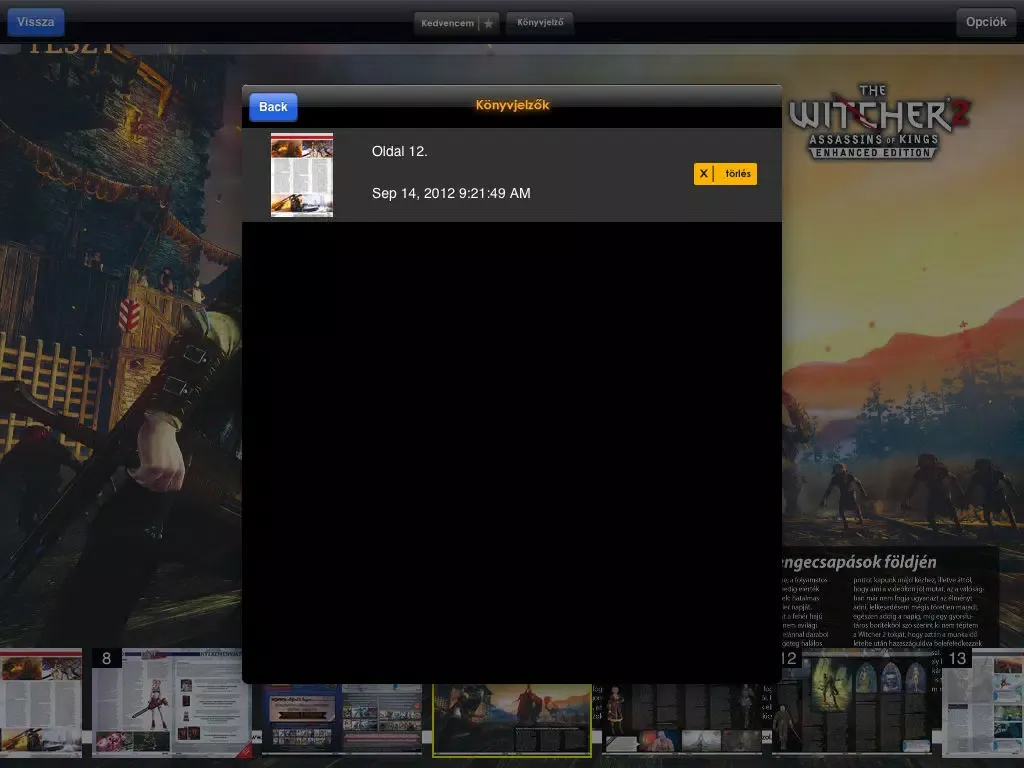
Task: Delete bookmark with the törlés button
Action: 725,174
